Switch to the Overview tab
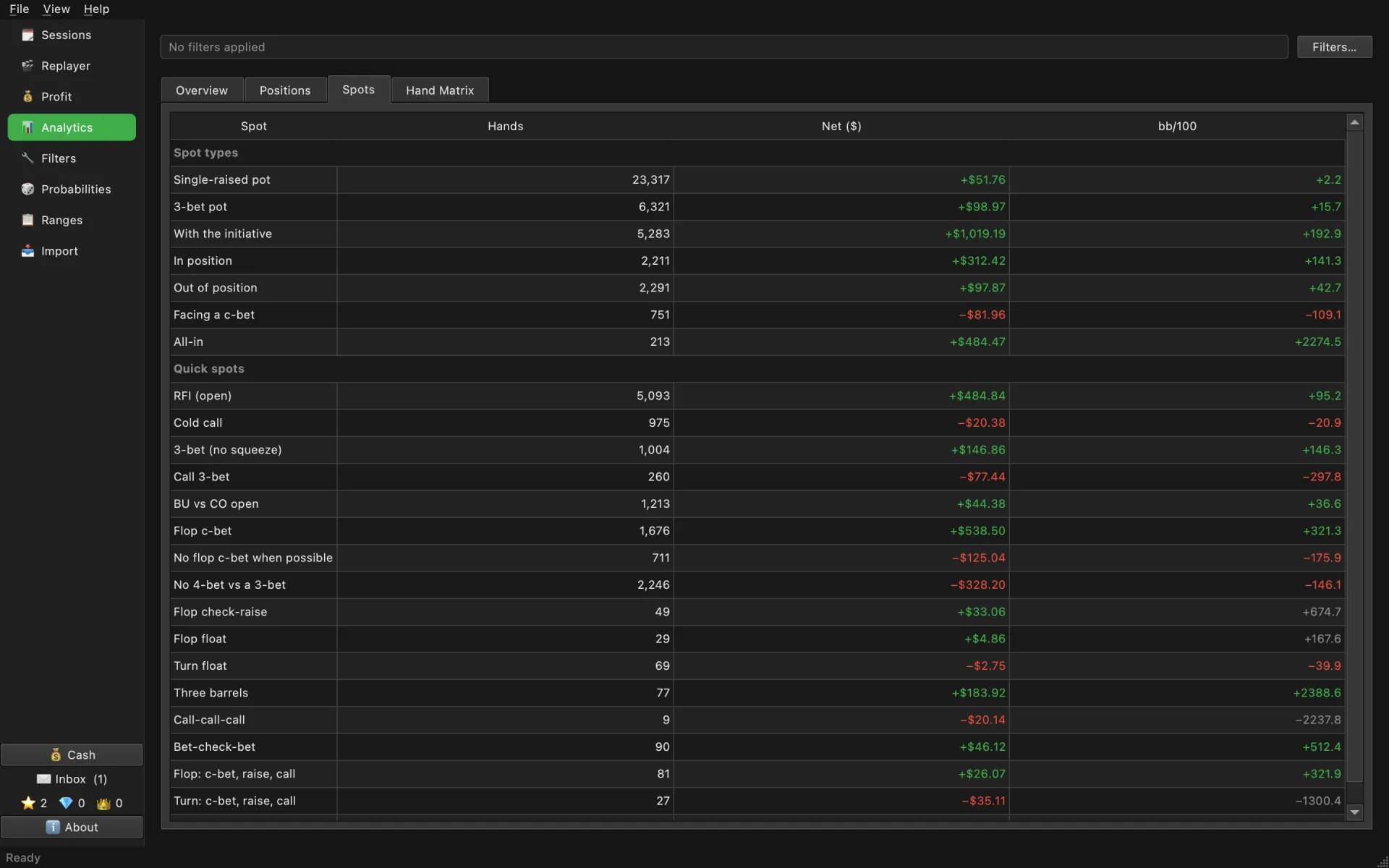Viewport: 1389px width, 868px height. tap(202, 90)
